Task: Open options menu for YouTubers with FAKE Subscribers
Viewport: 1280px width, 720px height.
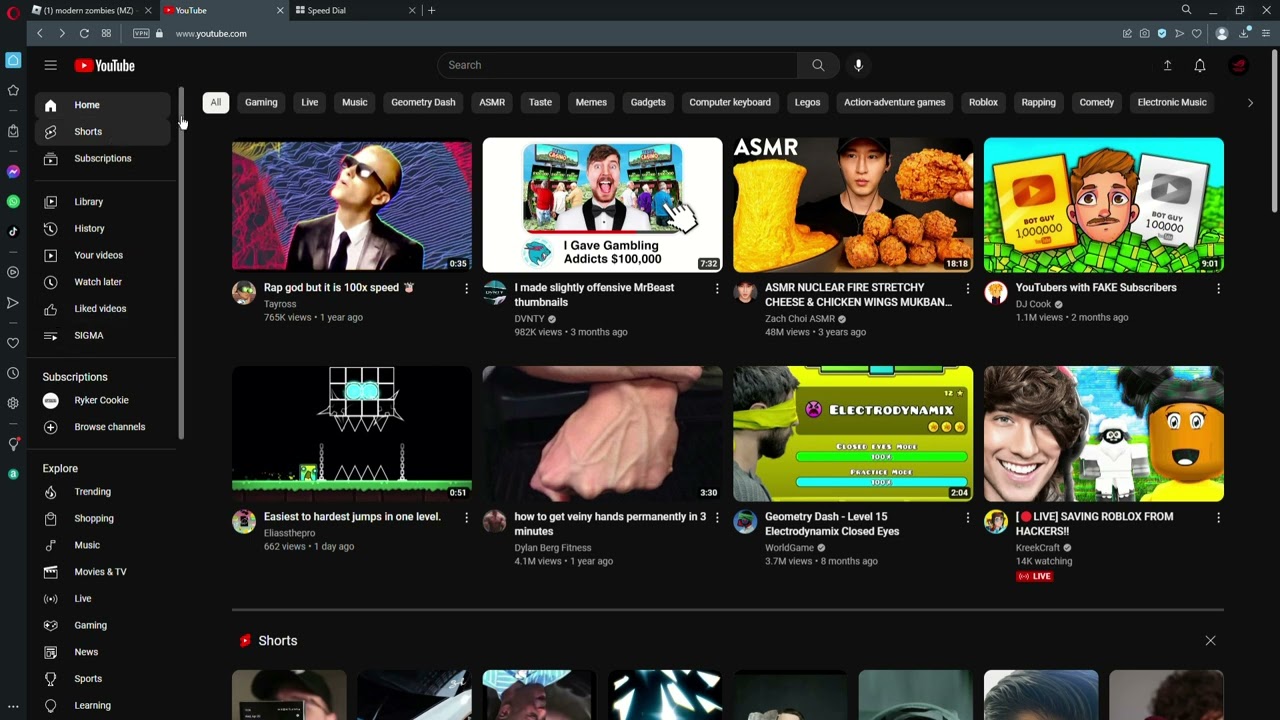Action: (1218, 288)
